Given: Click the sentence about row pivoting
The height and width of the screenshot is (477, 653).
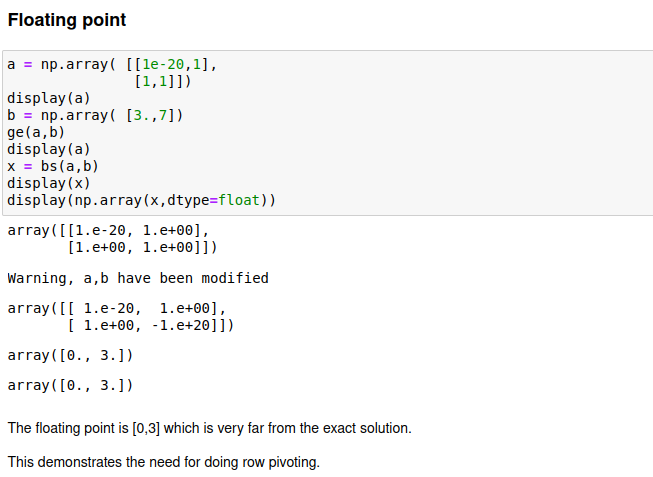Looking at the screenshot, I should point(163,462).
